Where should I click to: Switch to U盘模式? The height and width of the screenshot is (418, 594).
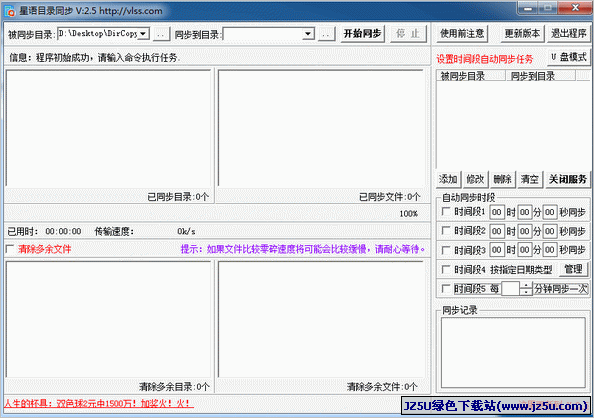coord(569,58)
